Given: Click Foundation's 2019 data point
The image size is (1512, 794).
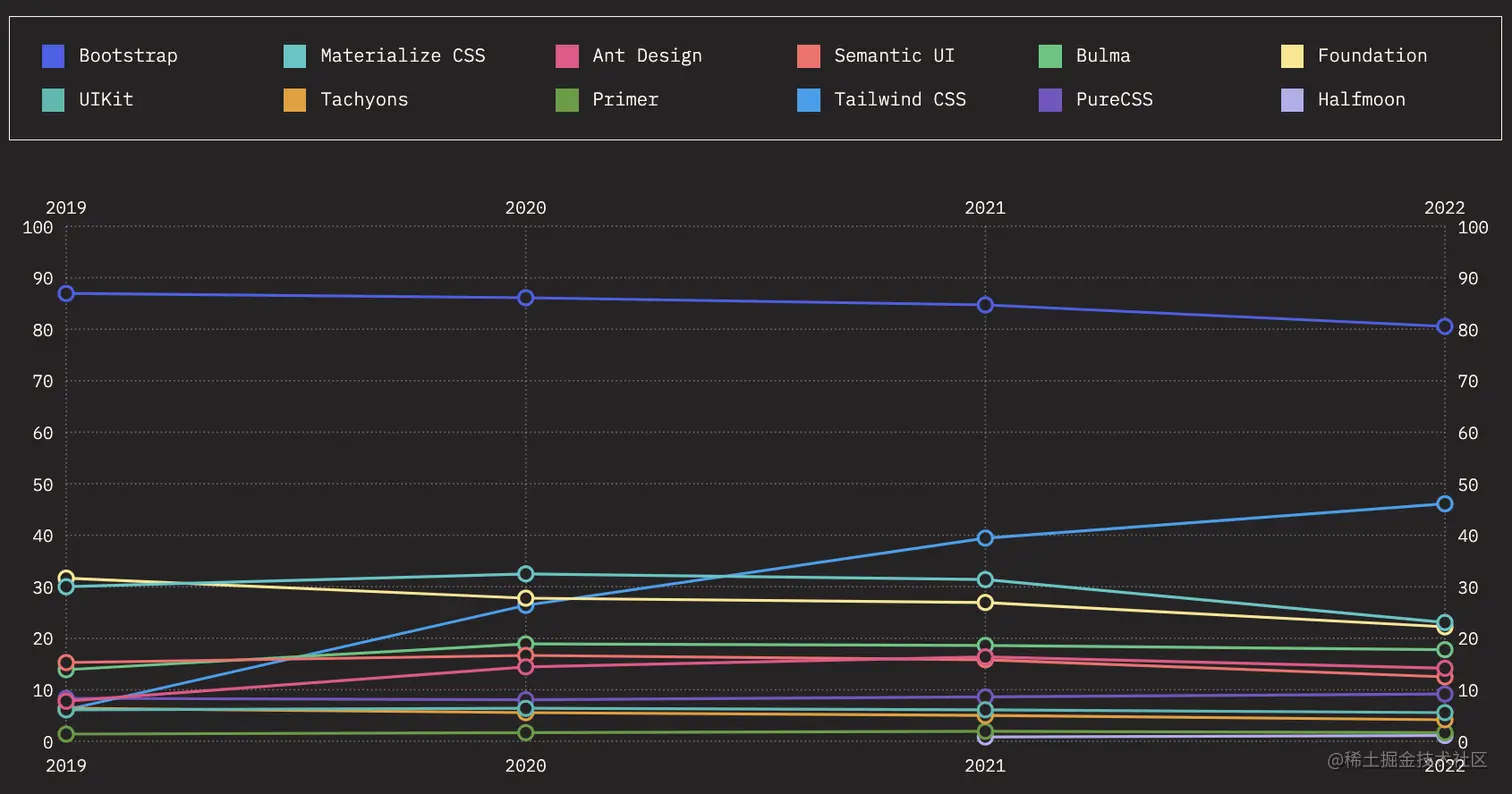Looking at the screenshot, I should point(66,578).
